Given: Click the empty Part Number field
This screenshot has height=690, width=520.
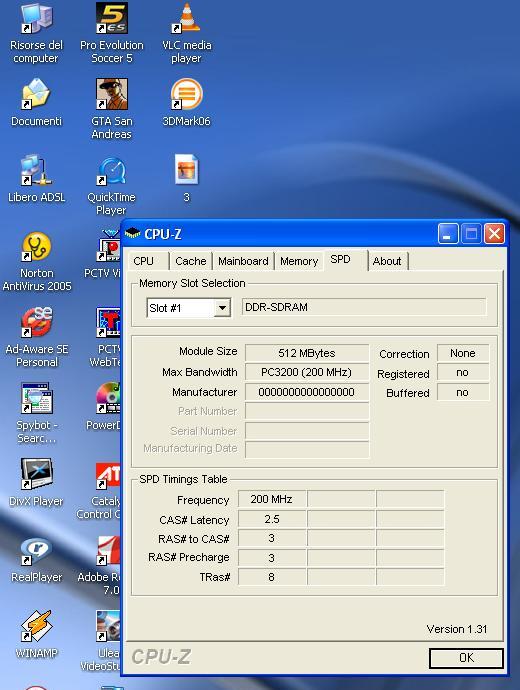Looking at the screenshot, I should pos(307,411).
